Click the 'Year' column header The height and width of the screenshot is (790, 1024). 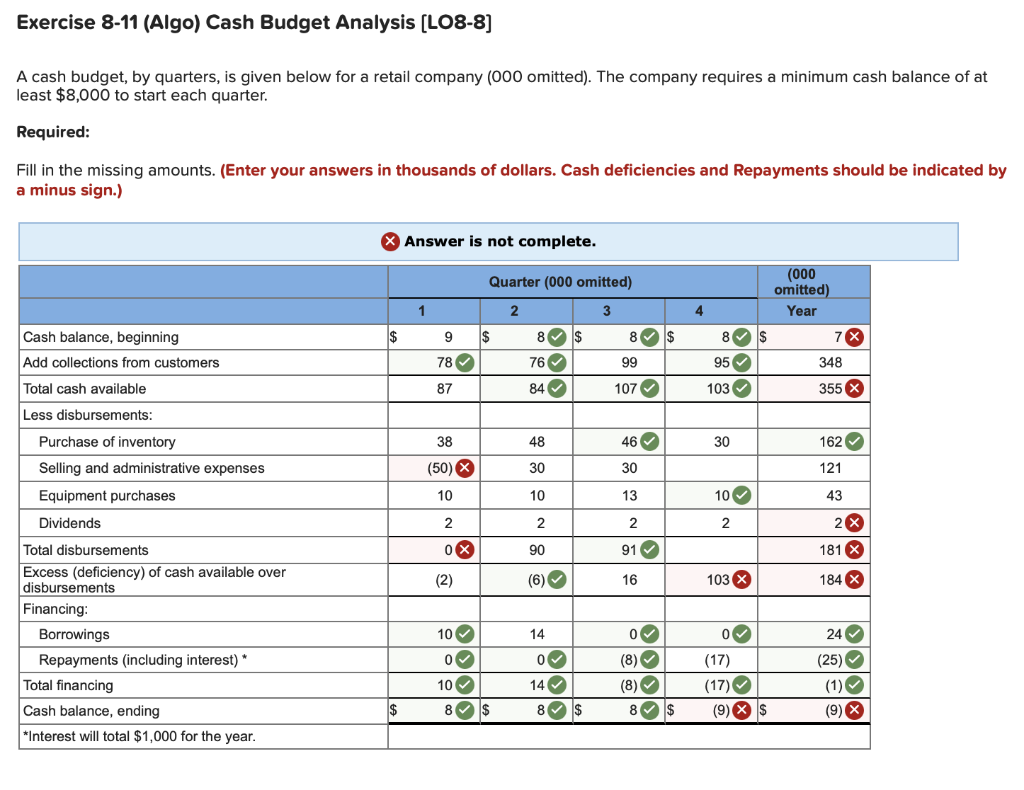coord(801,311)
